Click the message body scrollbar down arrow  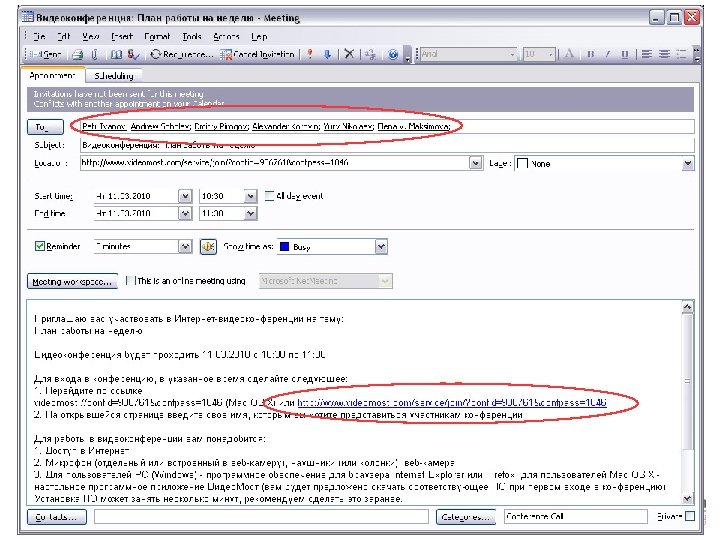687,498
